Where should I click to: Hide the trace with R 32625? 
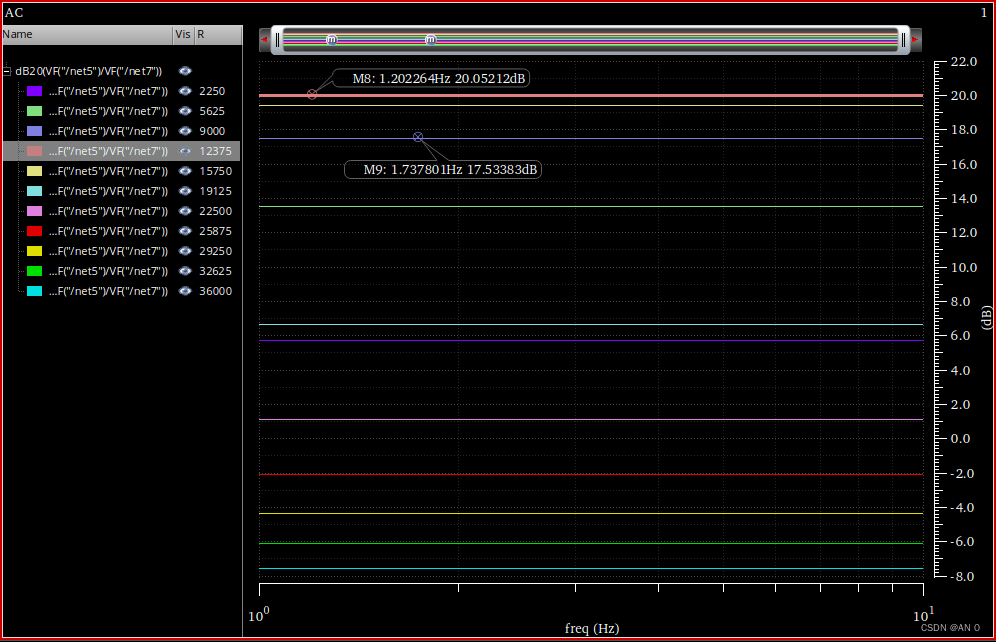pos(185,271)
